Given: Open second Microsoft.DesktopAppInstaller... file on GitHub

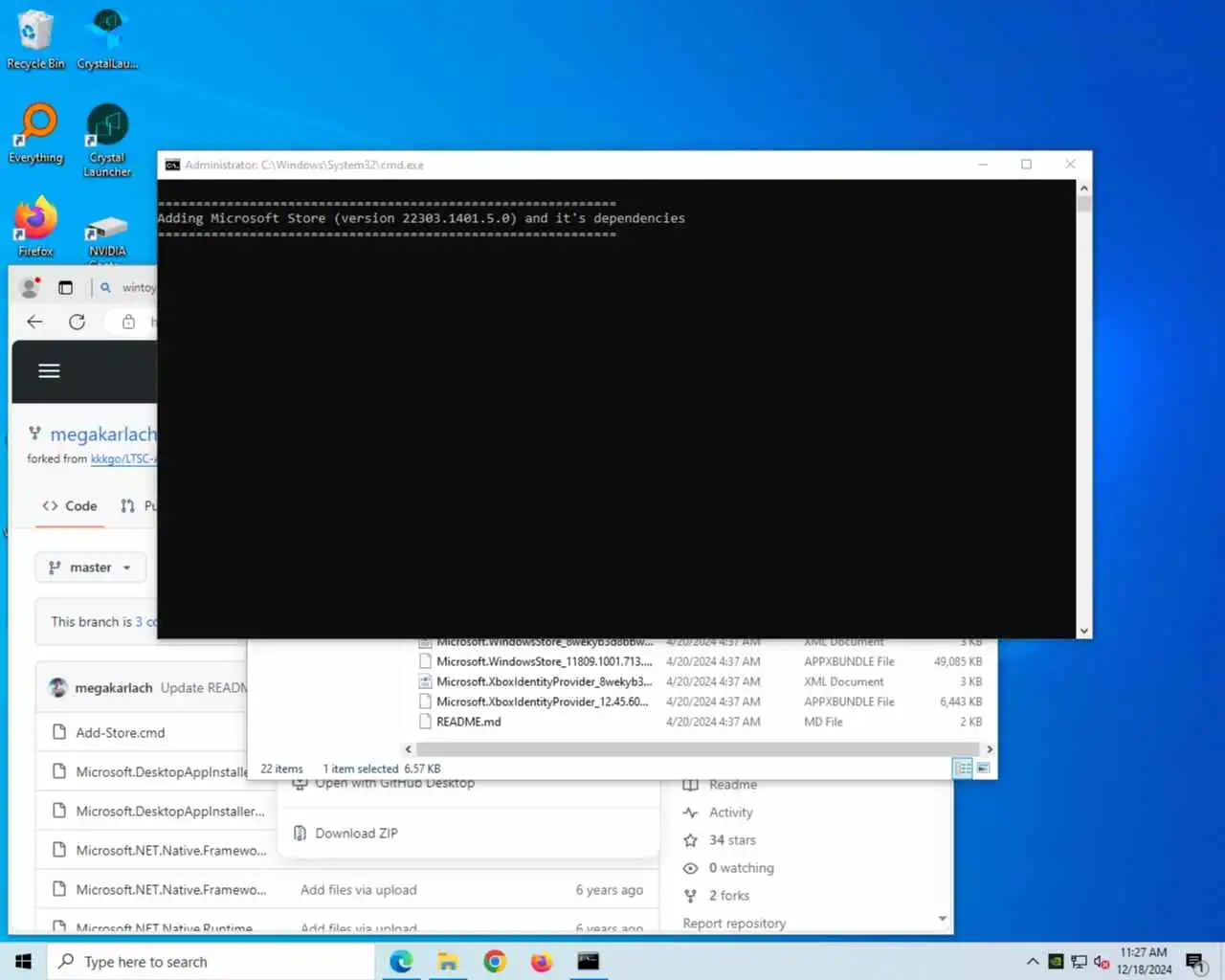Looking at the screenshot, I should point(170,811).
